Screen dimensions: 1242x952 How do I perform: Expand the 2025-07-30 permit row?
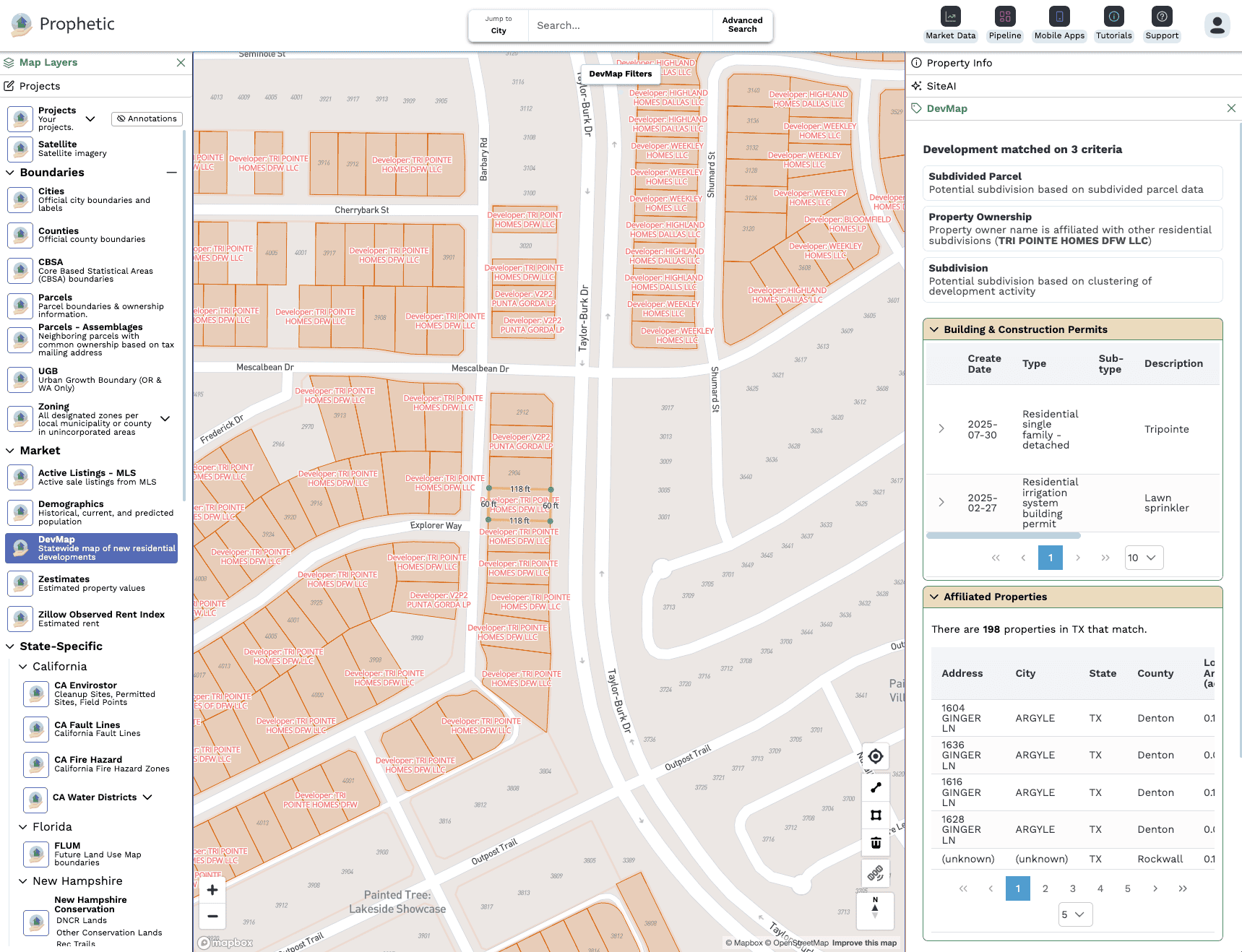click(941, 429)
